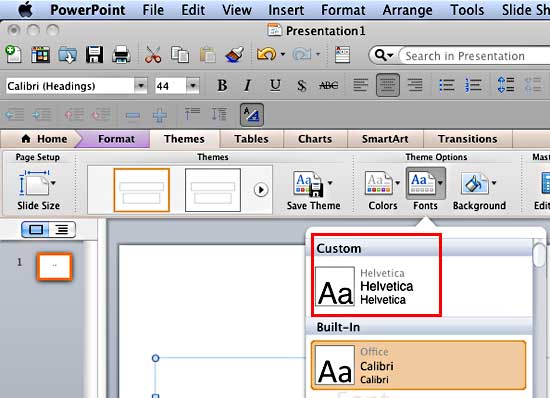Open the Apple menu
The height and width of the screenshot is (398, 550).
(25, 9)
